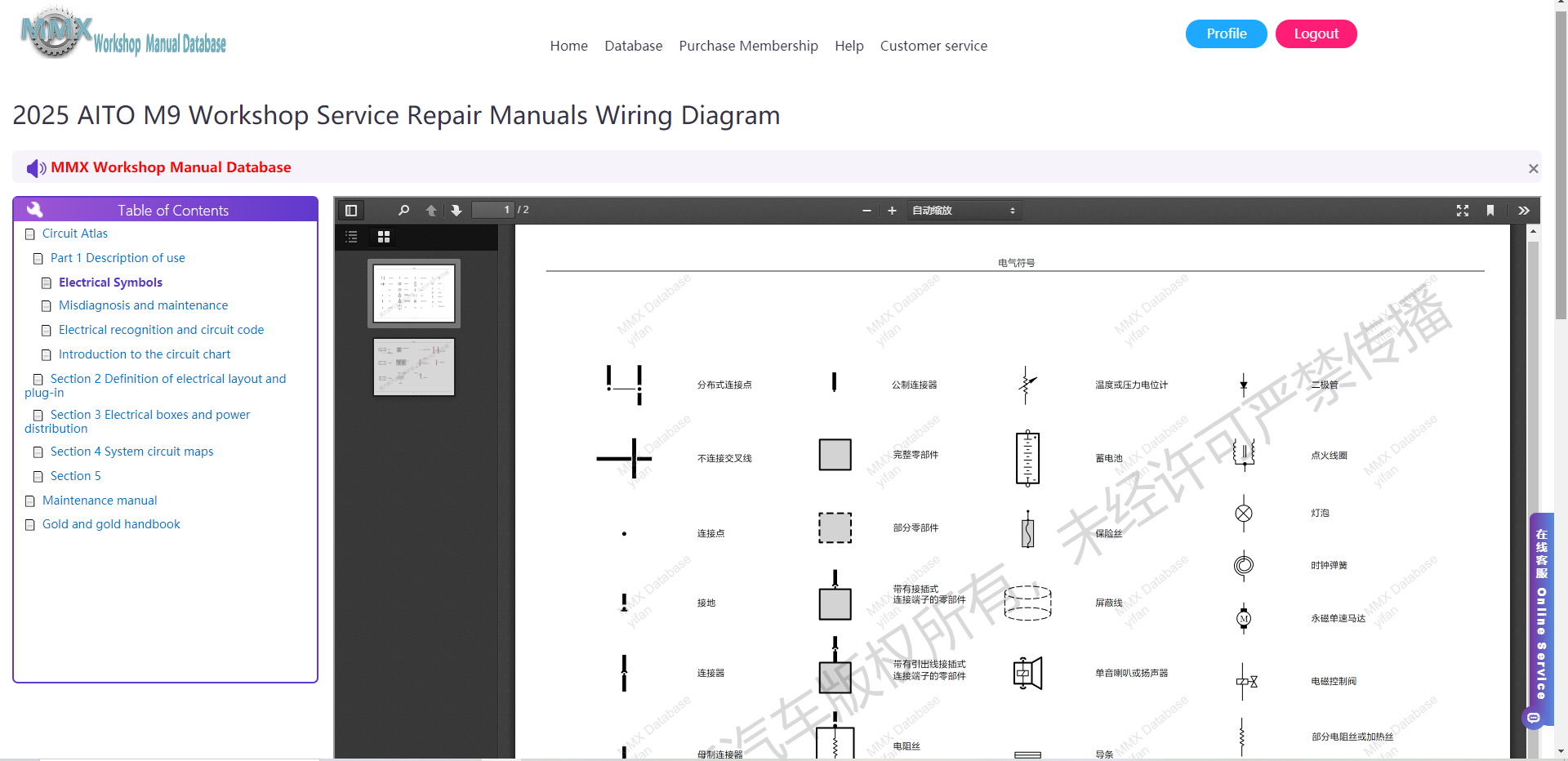The height and width of the screenshot is (761, 1568).
Task: Click document icon beside Gold and gold handbook
Action: [30, 525]
